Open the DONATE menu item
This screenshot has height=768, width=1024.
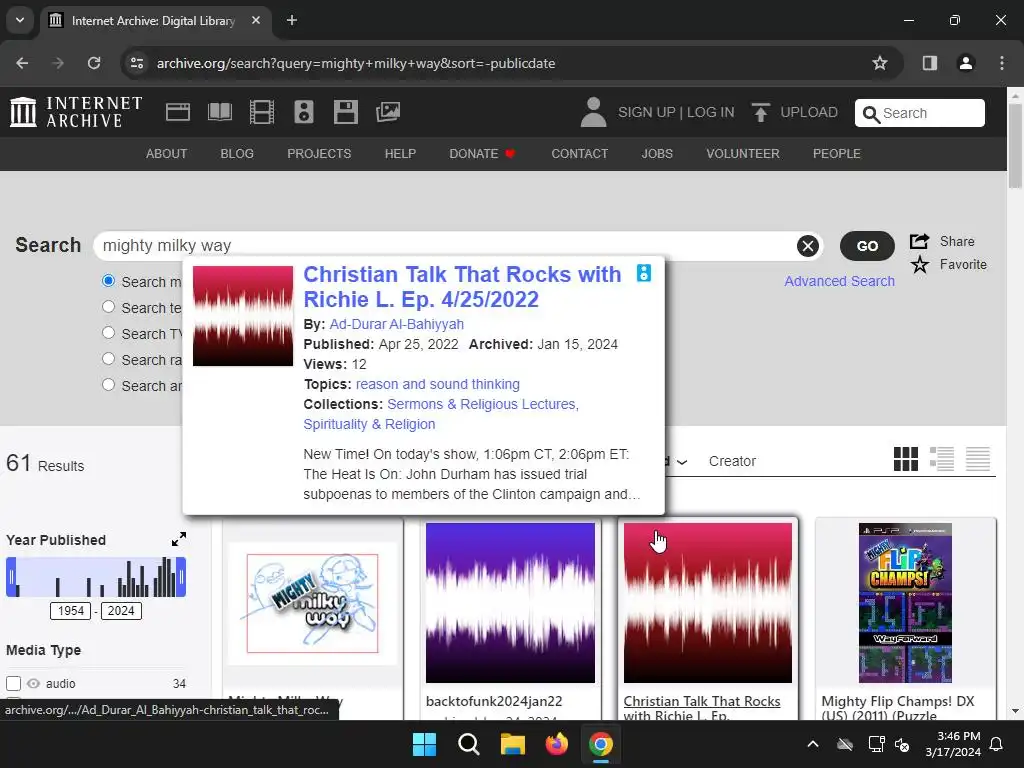[x=482, y=153]
